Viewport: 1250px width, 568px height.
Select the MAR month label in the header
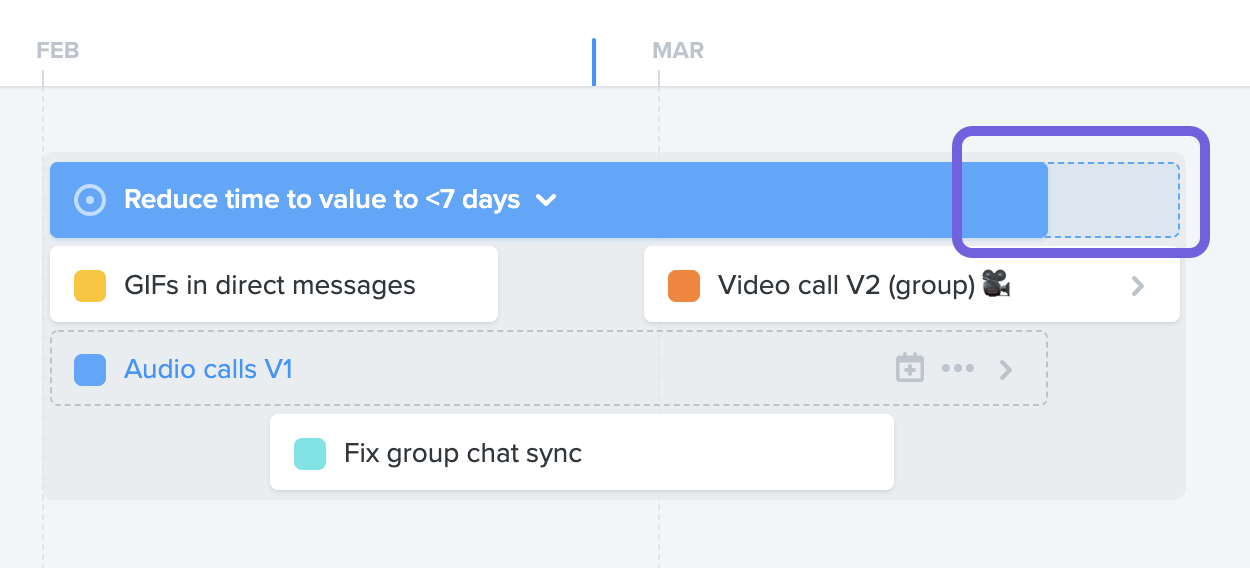click(678, 50)
